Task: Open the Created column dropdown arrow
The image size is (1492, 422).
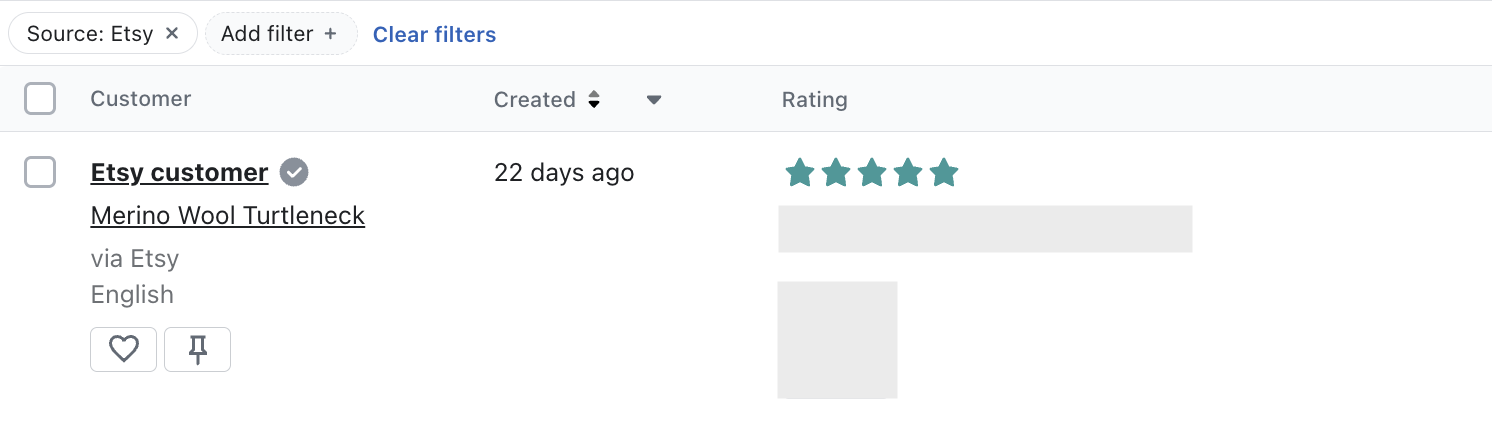Action: click(654, 99)
